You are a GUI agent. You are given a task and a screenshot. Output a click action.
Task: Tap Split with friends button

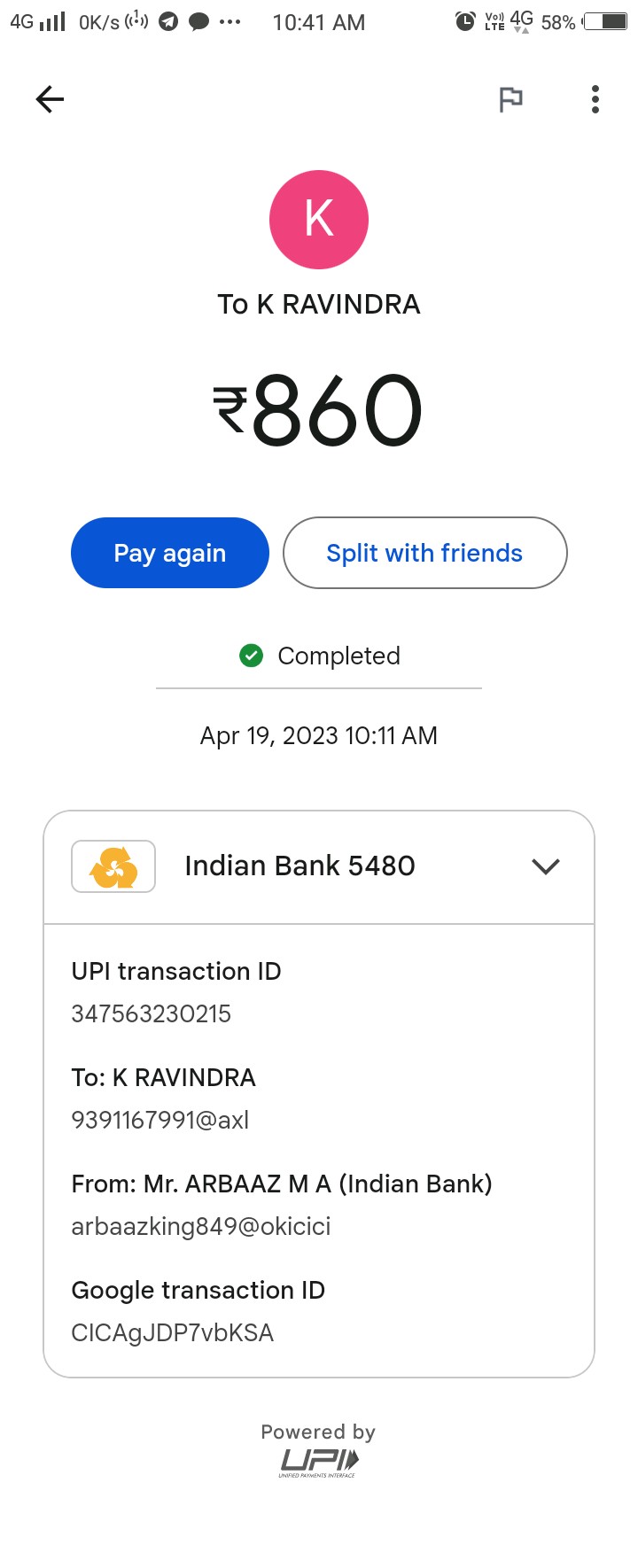424,553
